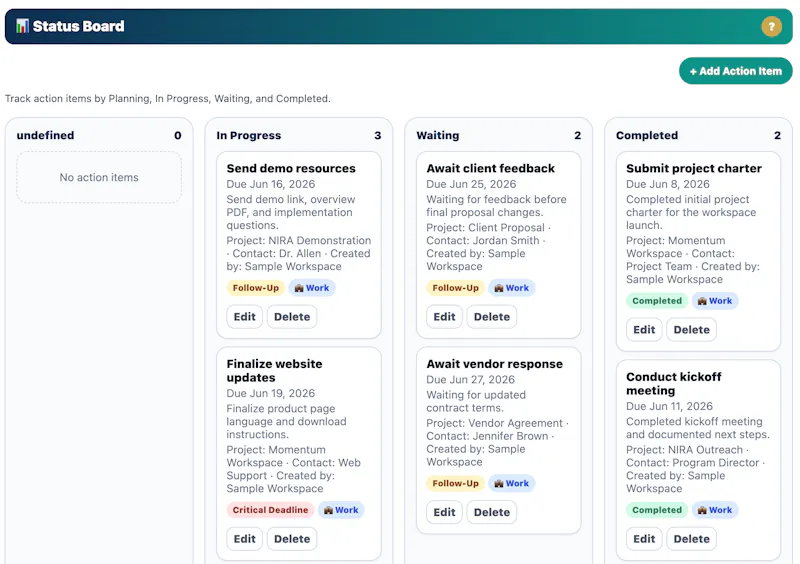Select the 'Await vendor response' card title
Image resolution: width=800 pixels, height=564 pixels.
point(494,364)
